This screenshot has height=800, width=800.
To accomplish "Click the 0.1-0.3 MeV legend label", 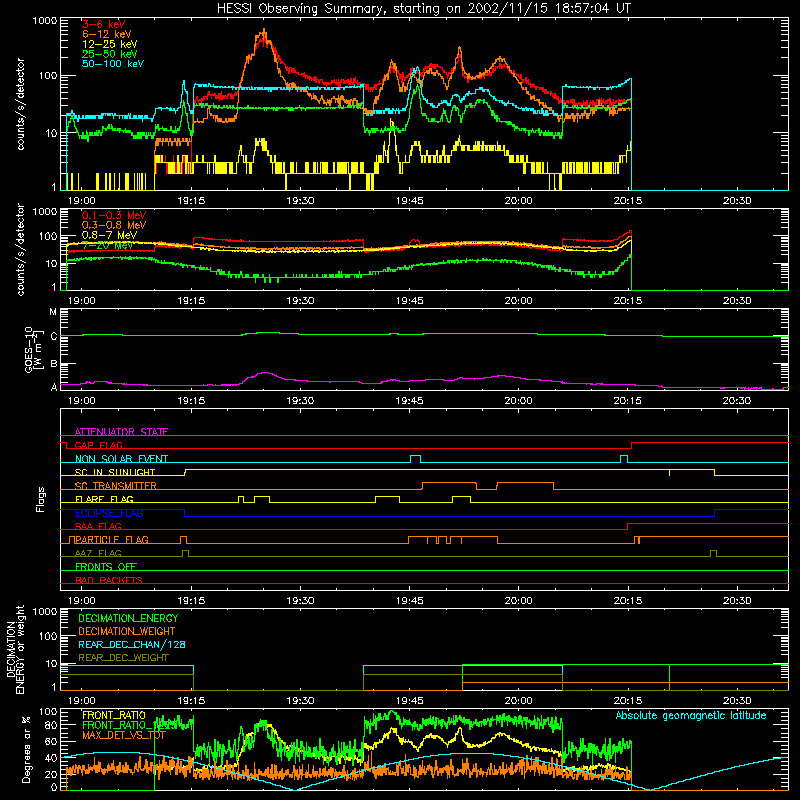I will click(114, 215).
